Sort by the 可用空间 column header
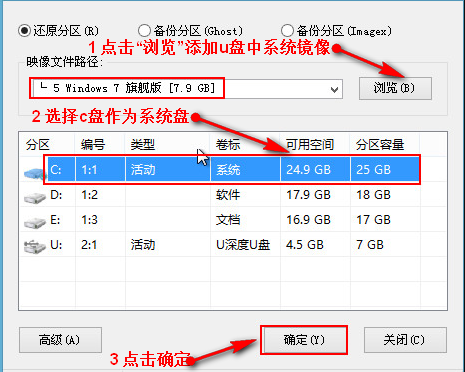 [x=310, y=145]
